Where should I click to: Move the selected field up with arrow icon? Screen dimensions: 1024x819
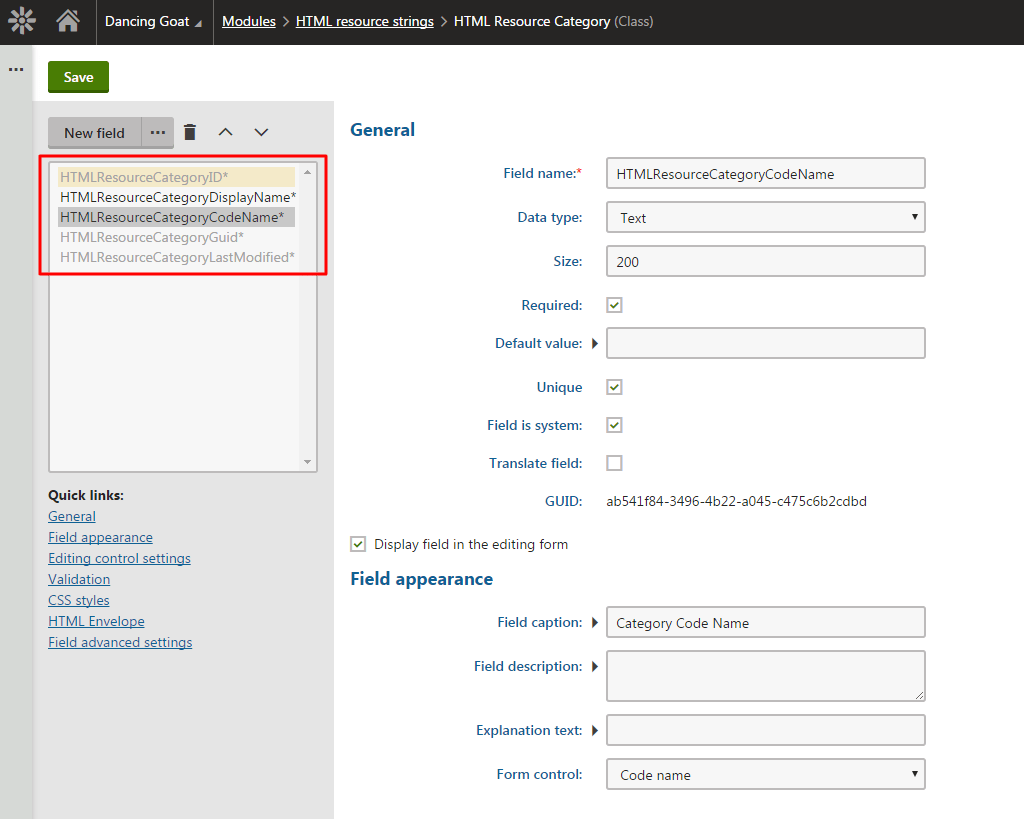(x=224, y=131)
